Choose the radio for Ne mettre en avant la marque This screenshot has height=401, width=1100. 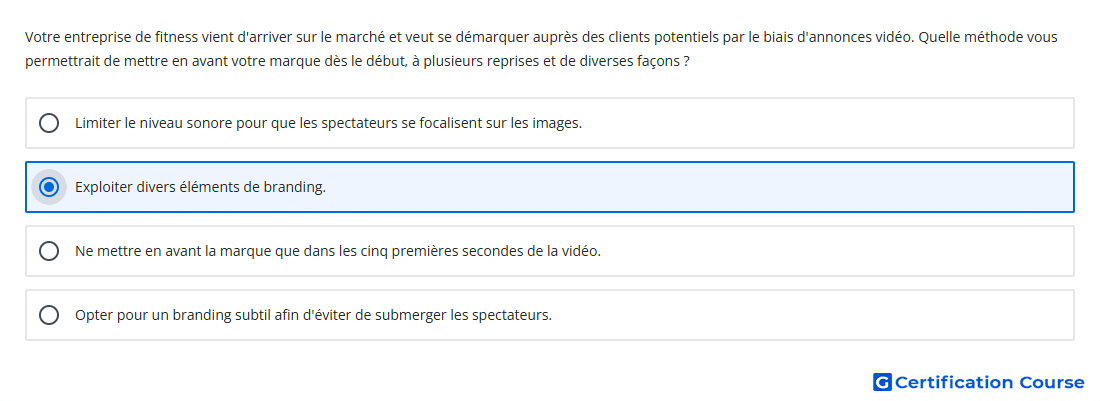click(49, 251)
